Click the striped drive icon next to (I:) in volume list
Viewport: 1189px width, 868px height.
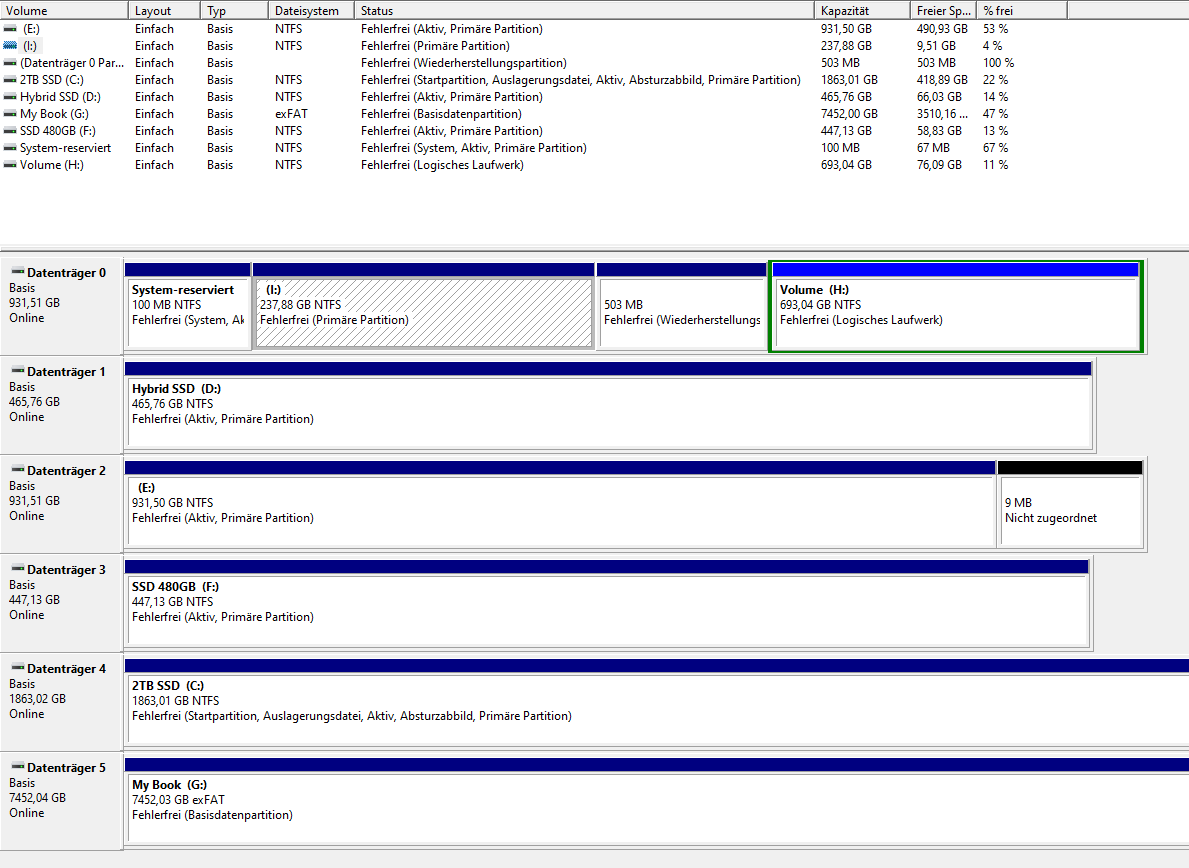10,45
